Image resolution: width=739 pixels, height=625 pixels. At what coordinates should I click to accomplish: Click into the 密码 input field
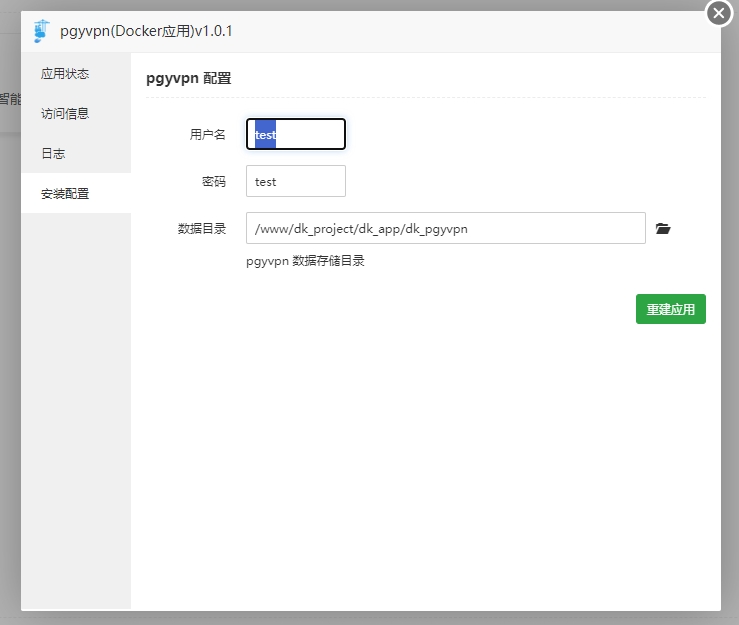(296, 181)
